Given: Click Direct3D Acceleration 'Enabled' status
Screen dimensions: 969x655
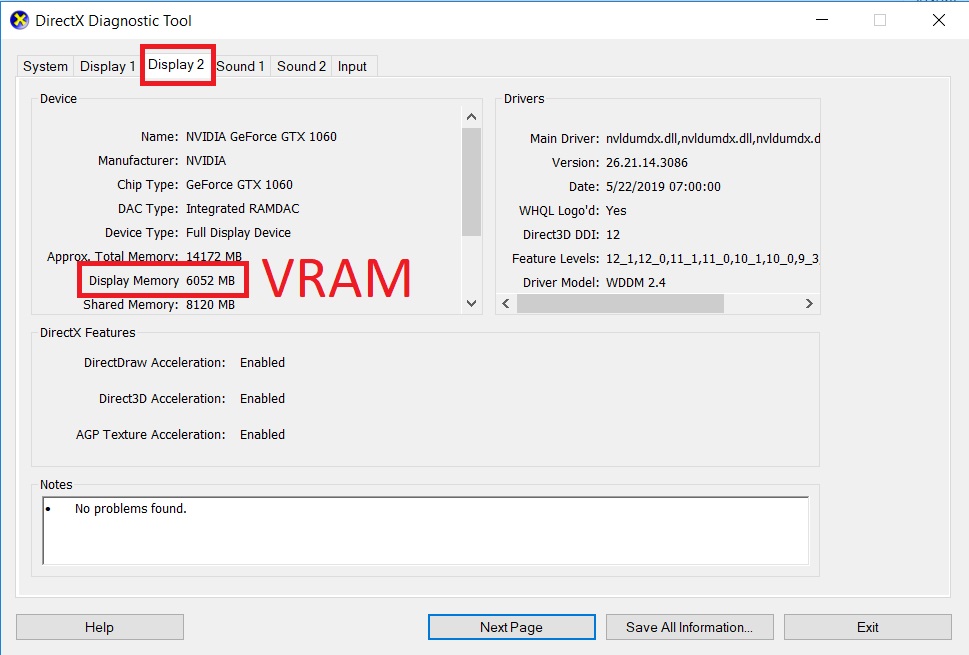Looking at the screenshot, I should (x=262, y=399).
